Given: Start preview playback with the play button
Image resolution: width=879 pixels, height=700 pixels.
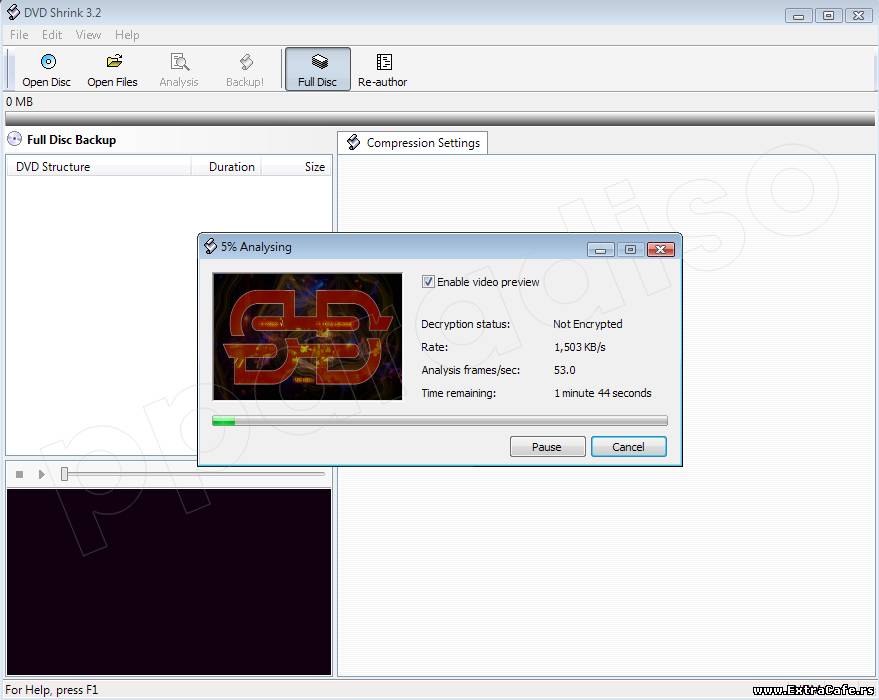Looking at the screenshot, I should pos(41,475).
